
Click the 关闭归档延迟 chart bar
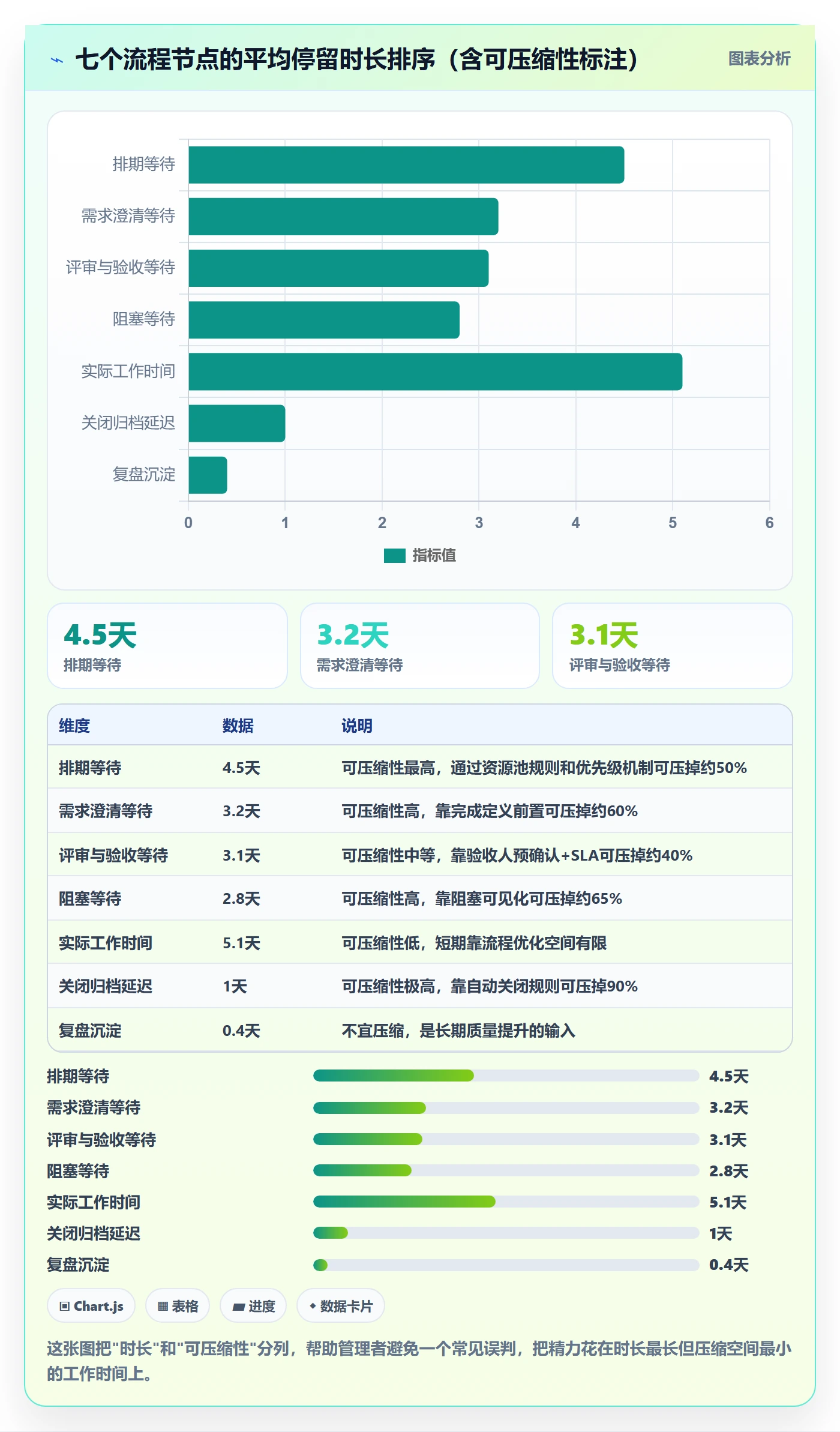(x=237, y=423)
